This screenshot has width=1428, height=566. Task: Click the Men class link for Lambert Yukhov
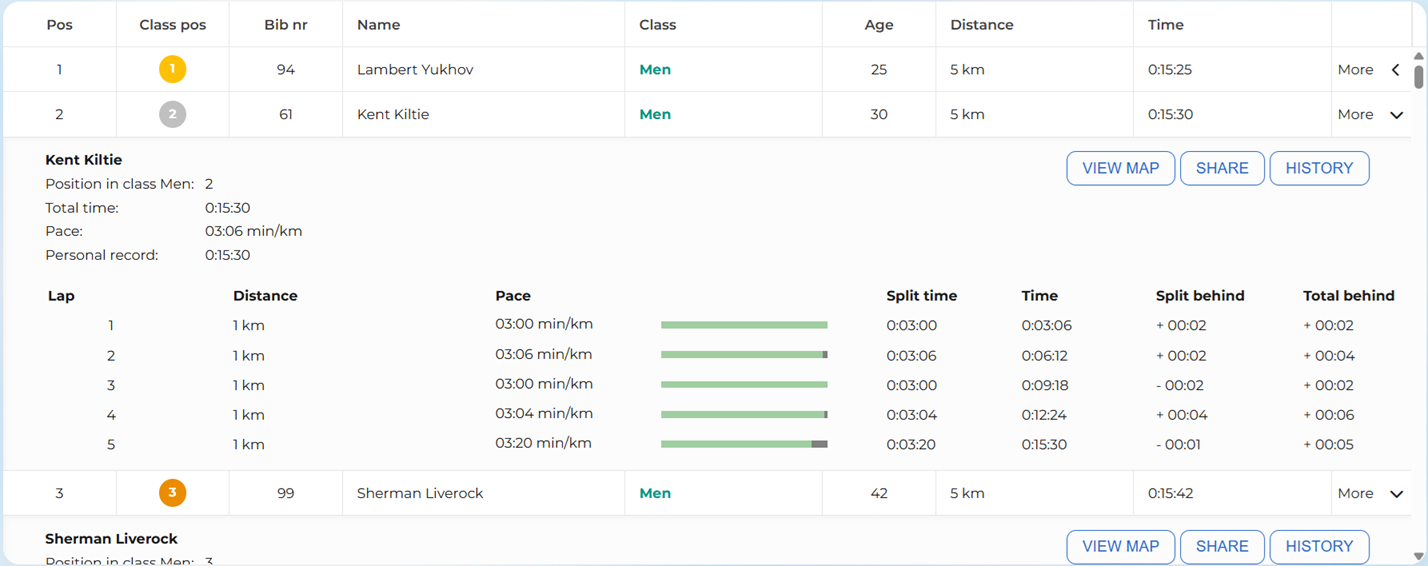655,70
